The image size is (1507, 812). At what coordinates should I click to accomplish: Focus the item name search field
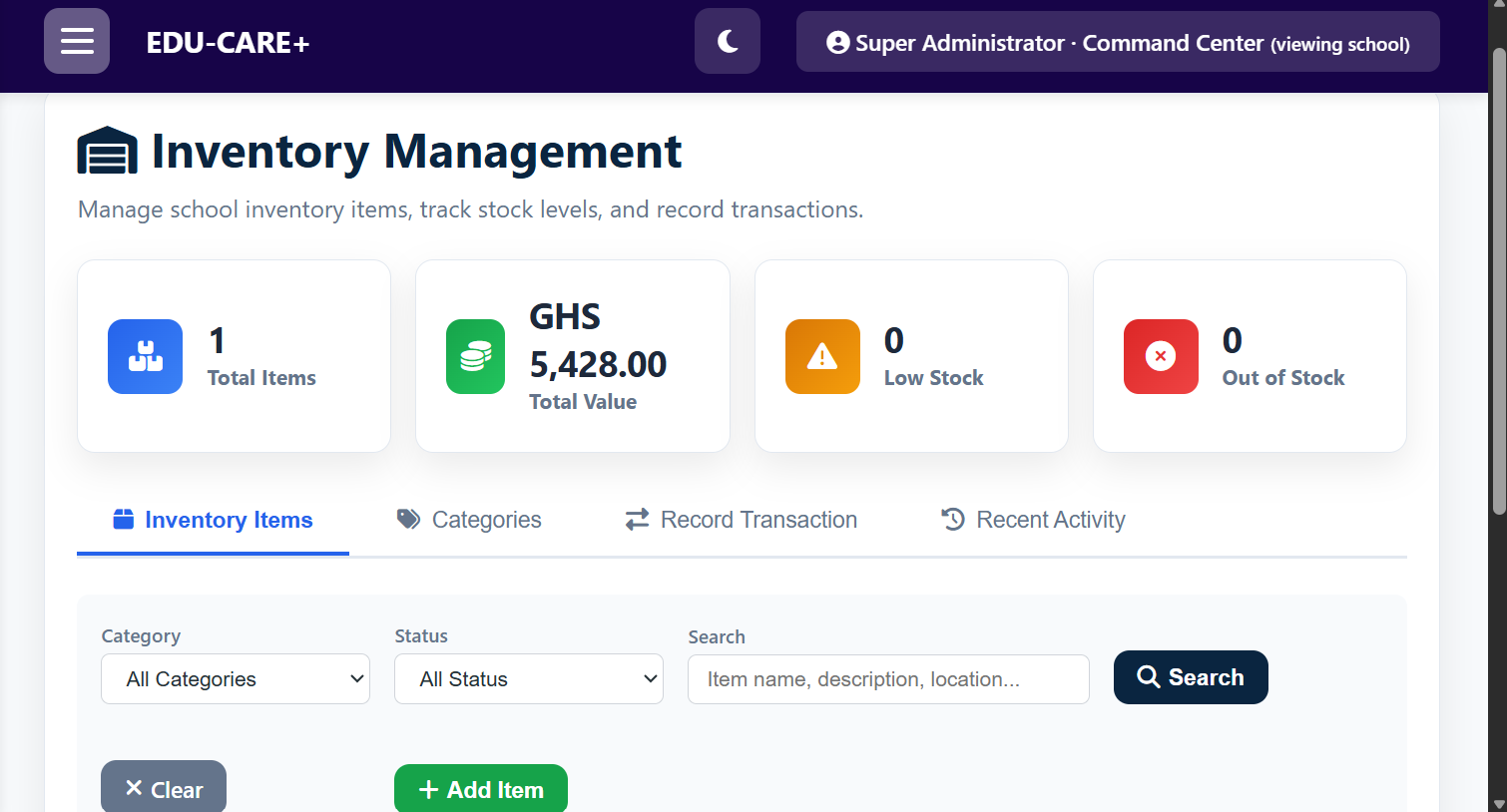888,679
